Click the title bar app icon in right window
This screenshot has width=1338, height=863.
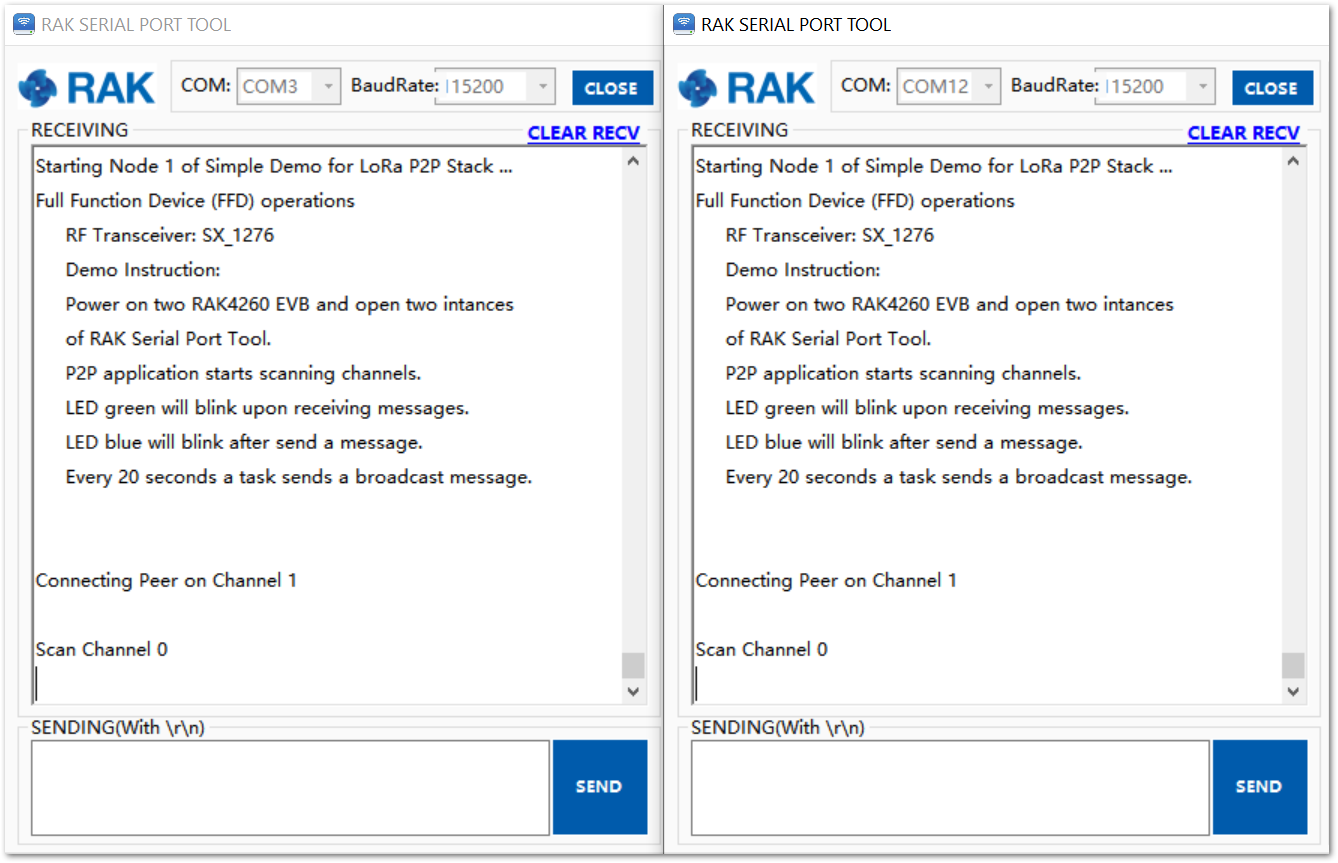pyautogui.click(x=684, y=24)
